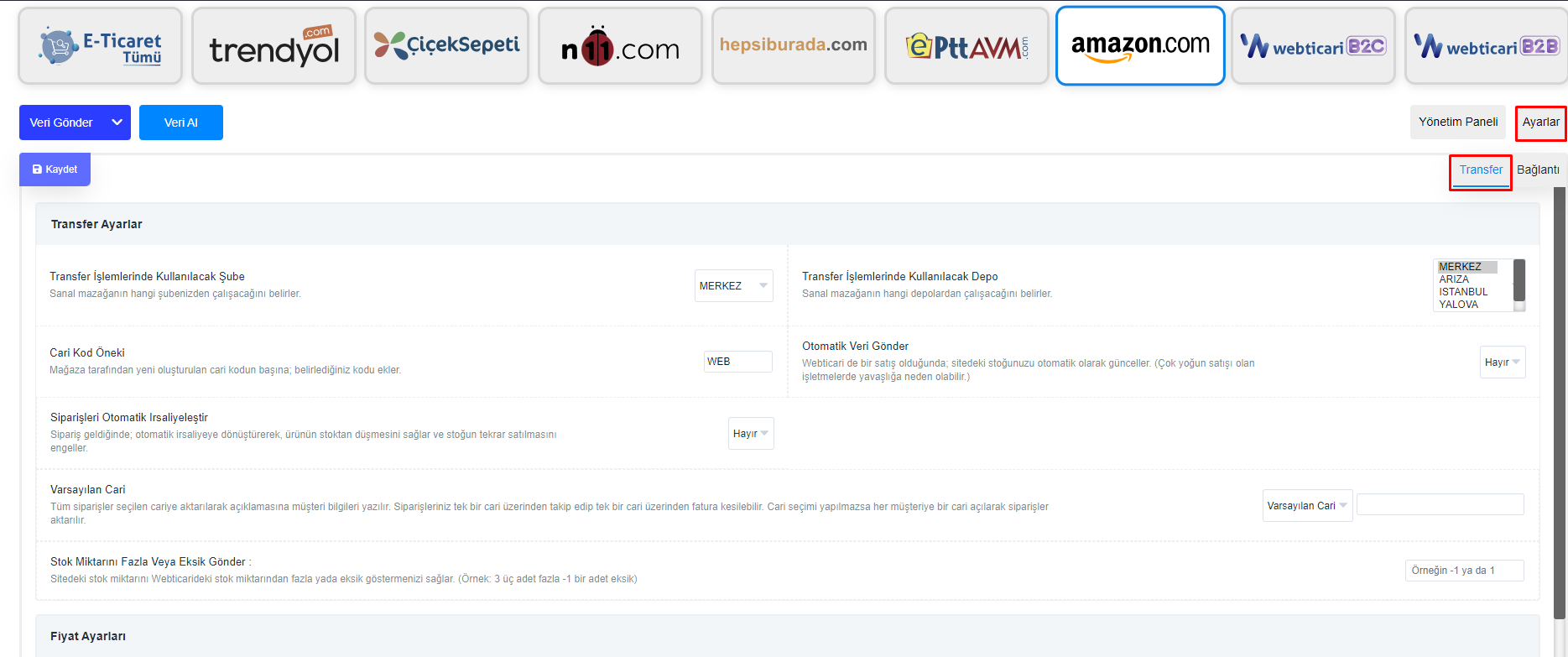Open the Yönetim Paneli menu item
This screenshot has height=657, width=1568.
point(1458,123)
